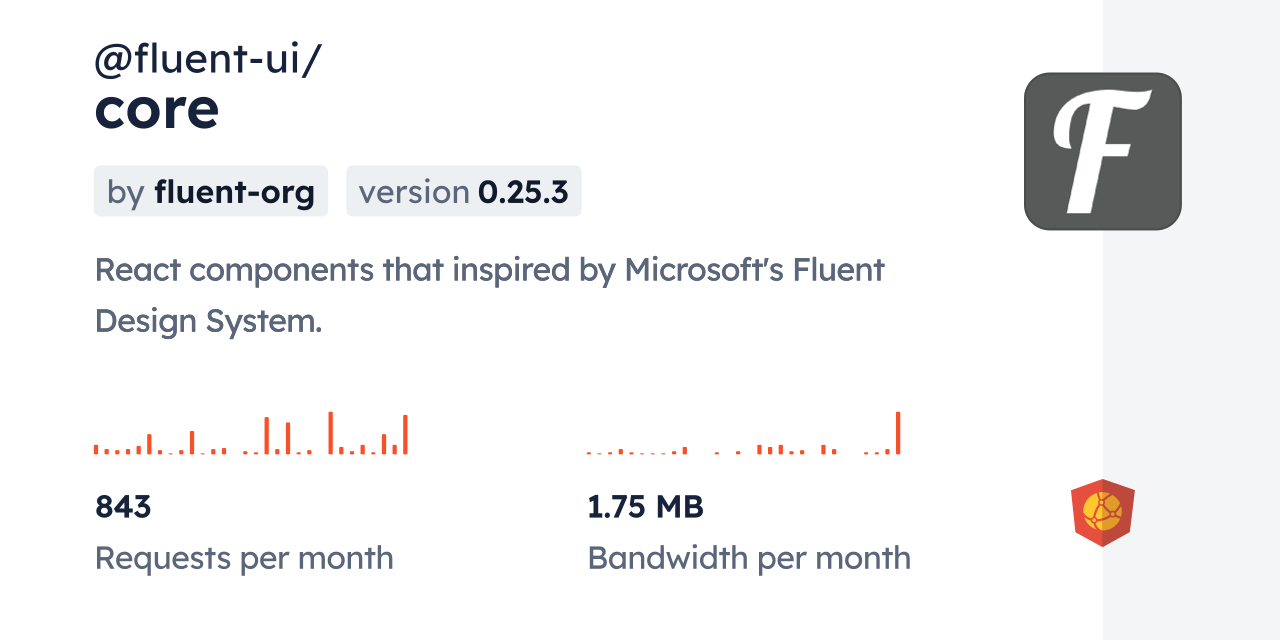Viewport: 1280px width, 640px height.
Task: Click the first bar of the requests chart
Action: coord(96,449)
